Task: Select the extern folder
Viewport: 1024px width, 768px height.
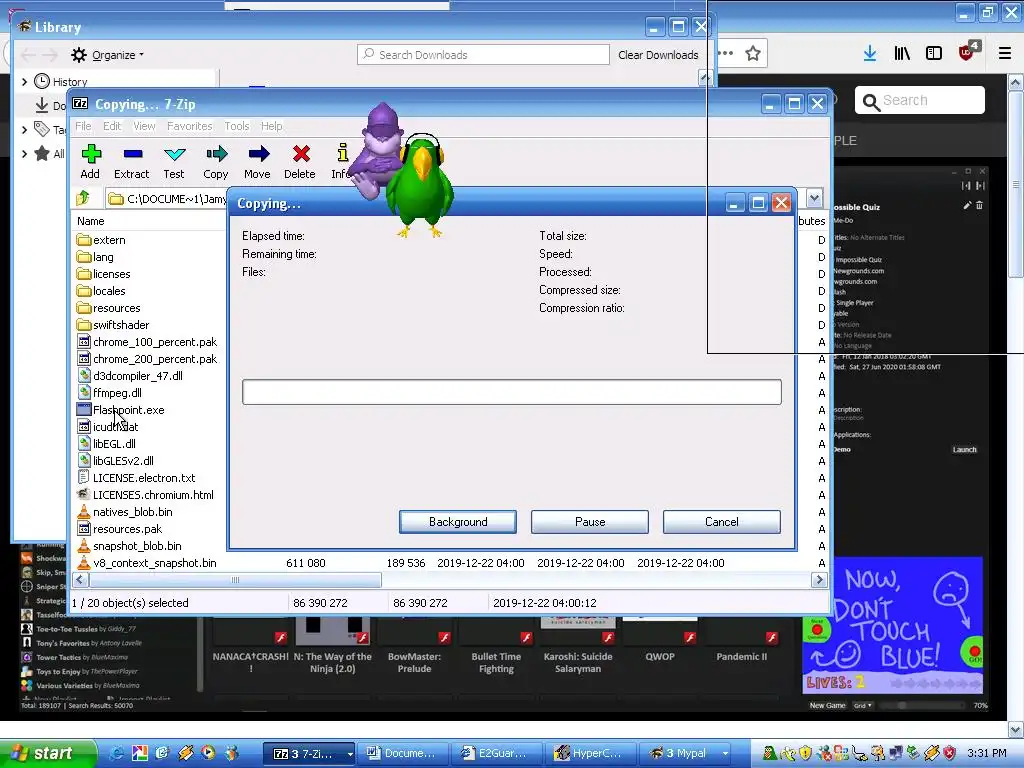Action: (x=101, y=240)
